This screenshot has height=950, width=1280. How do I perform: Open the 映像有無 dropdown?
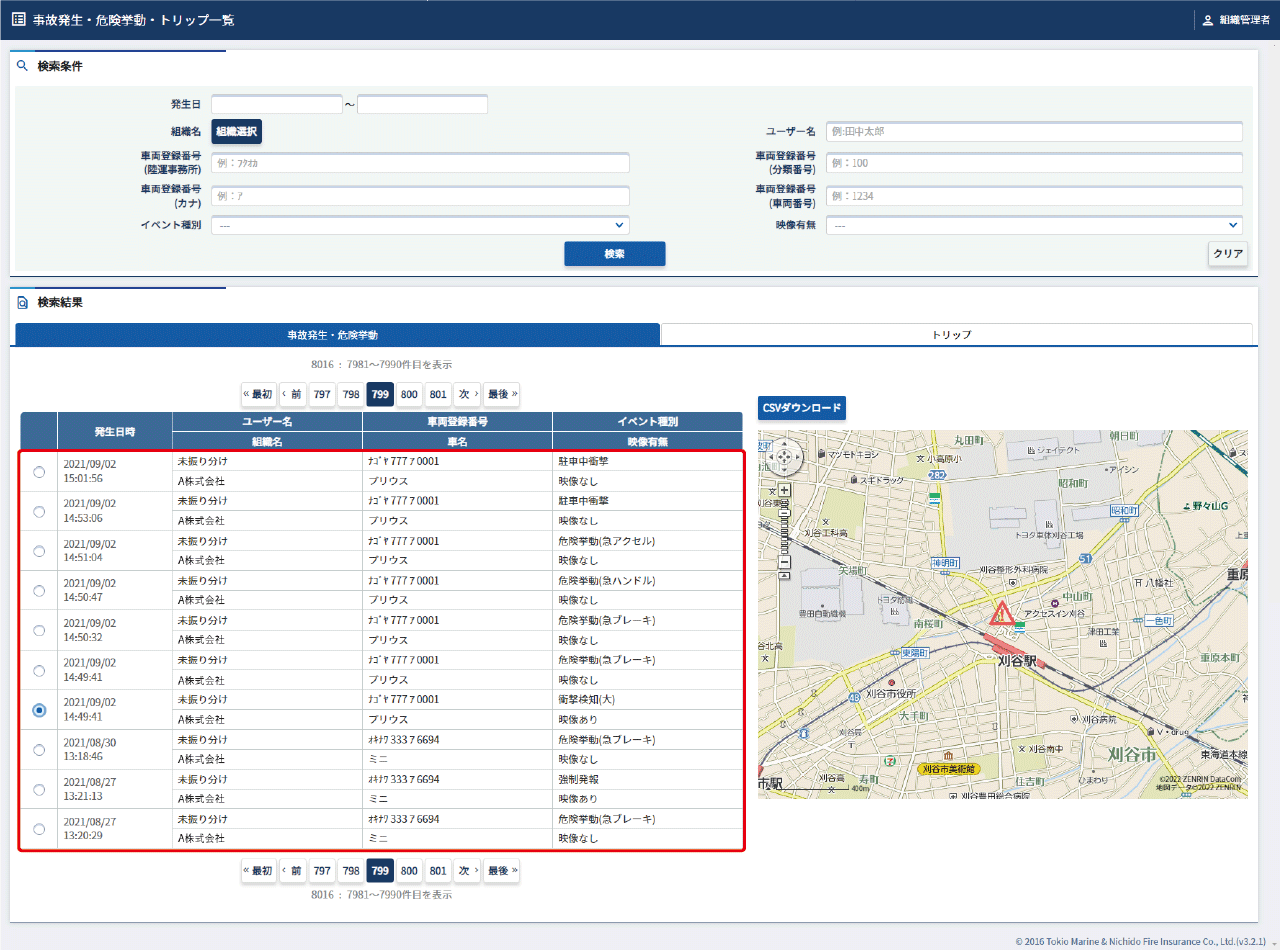click(x=1034, y=226)
